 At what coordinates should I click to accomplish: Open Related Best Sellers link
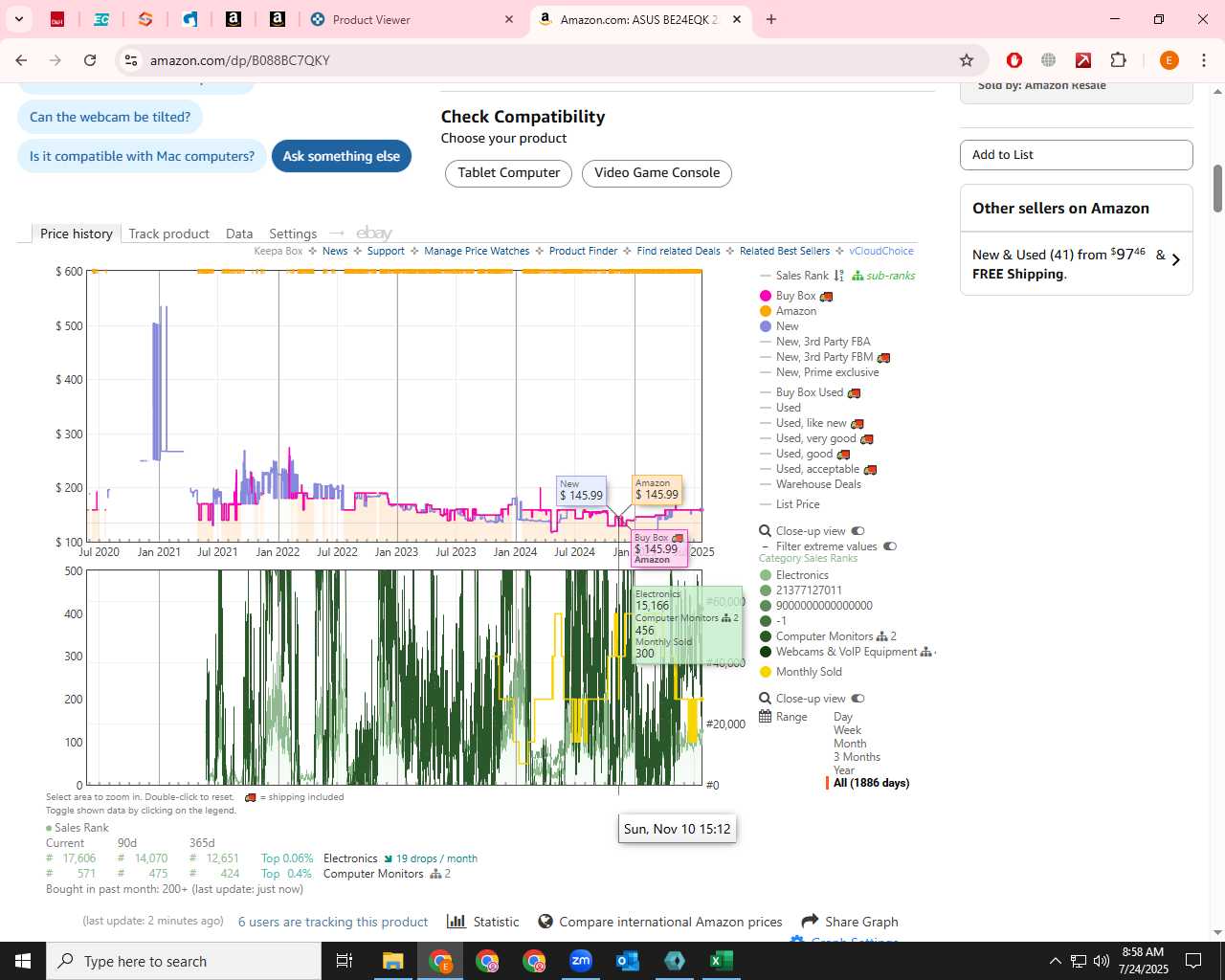click(x=785, y=251)
